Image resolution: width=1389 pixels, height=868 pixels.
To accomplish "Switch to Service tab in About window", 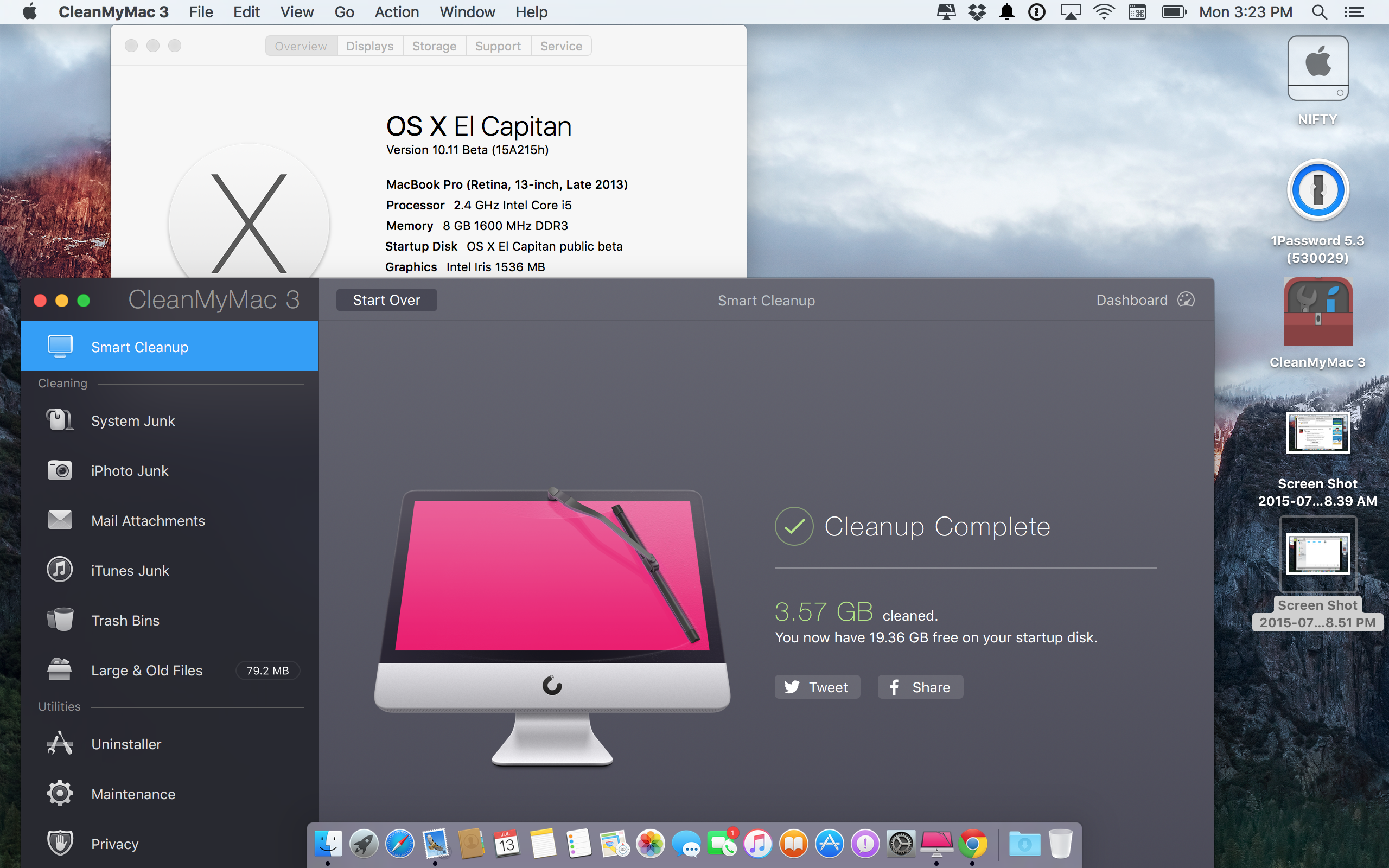I will [561, 46].
